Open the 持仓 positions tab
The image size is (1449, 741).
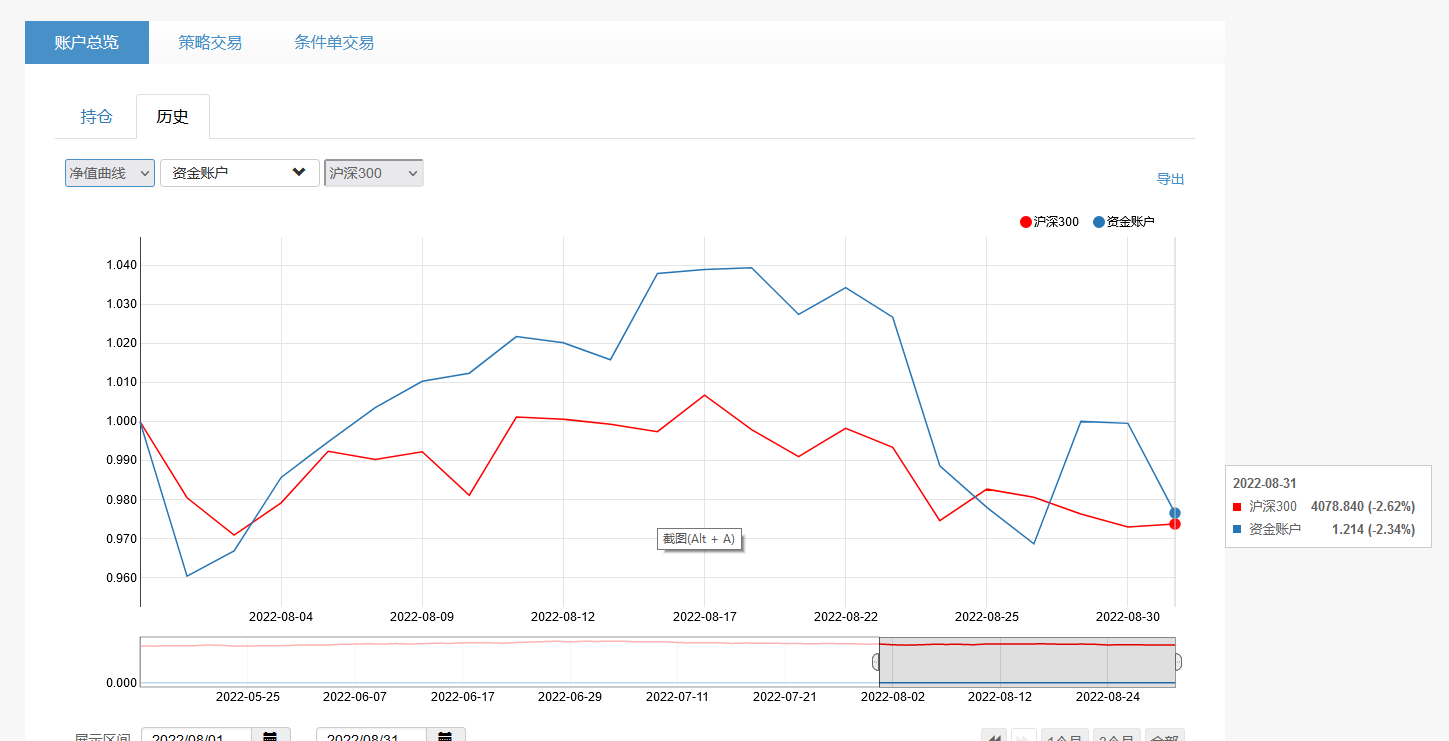click(96, 117)
